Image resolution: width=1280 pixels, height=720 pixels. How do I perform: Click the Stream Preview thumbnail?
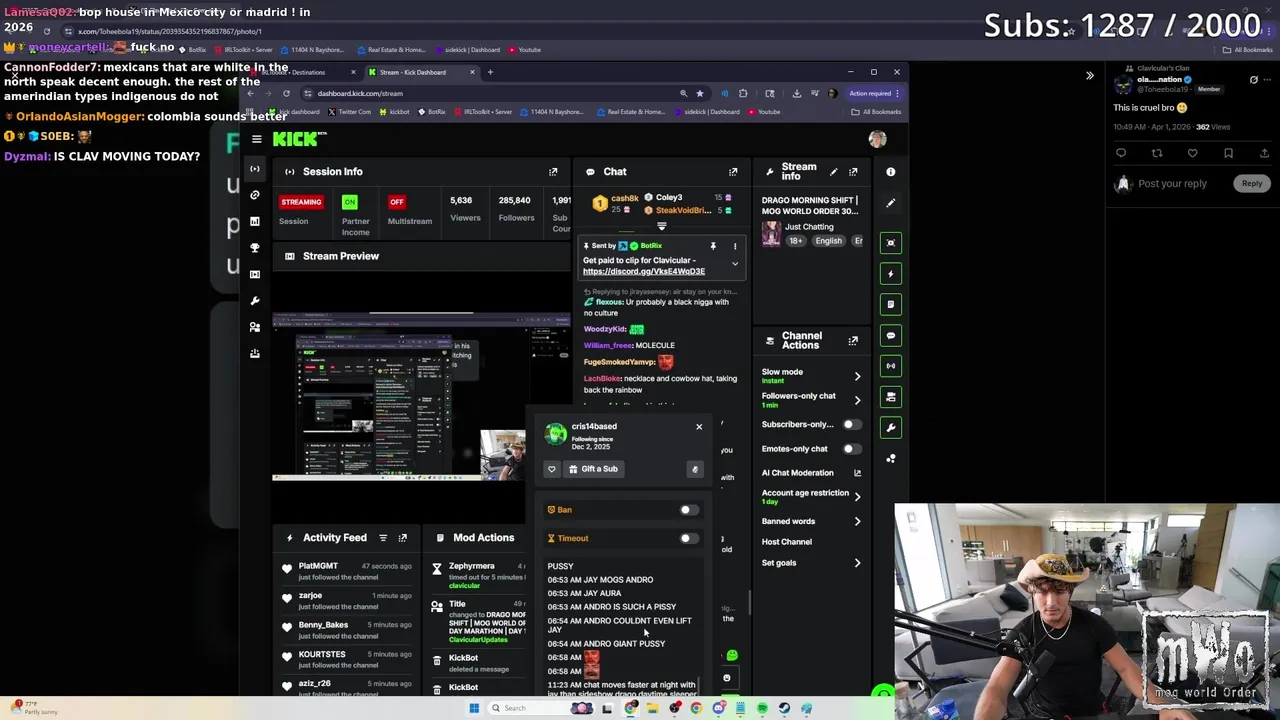pyautogui.click(x=420, y=397)
